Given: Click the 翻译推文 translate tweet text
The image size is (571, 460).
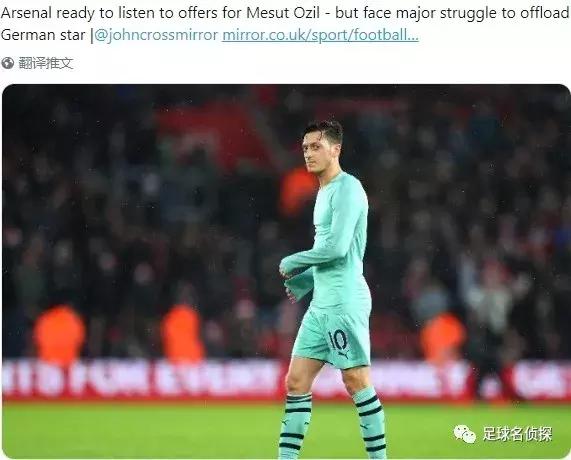Looking at the screenshot, I should tap(46, 63).
